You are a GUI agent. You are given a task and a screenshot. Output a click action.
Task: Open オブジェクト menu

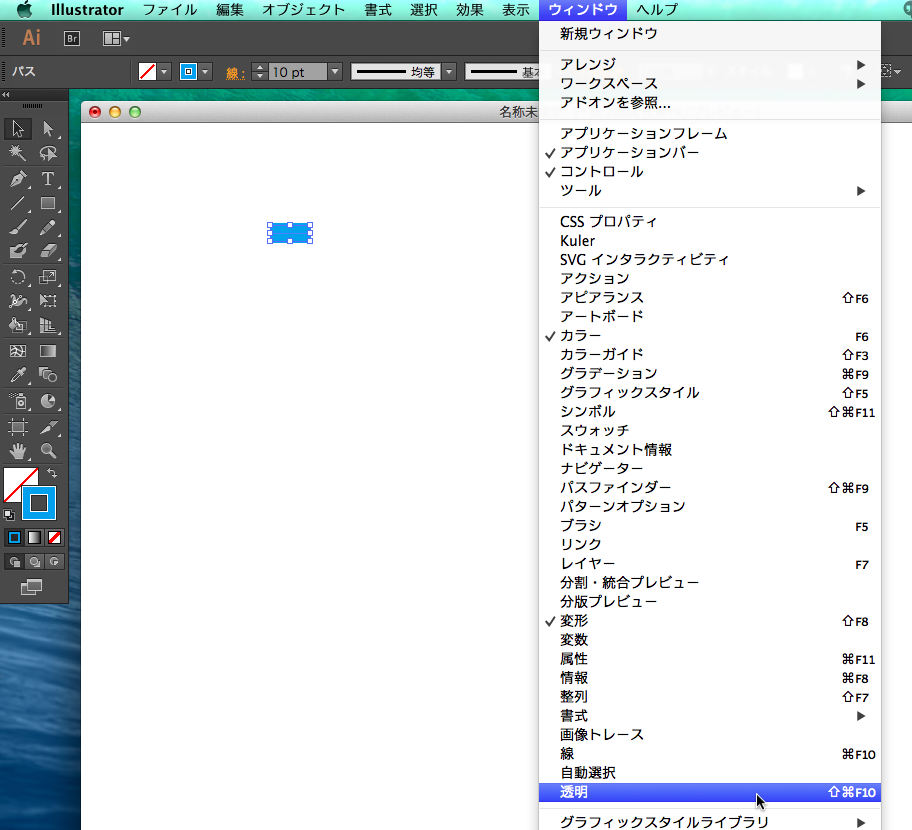pos(304,10)
